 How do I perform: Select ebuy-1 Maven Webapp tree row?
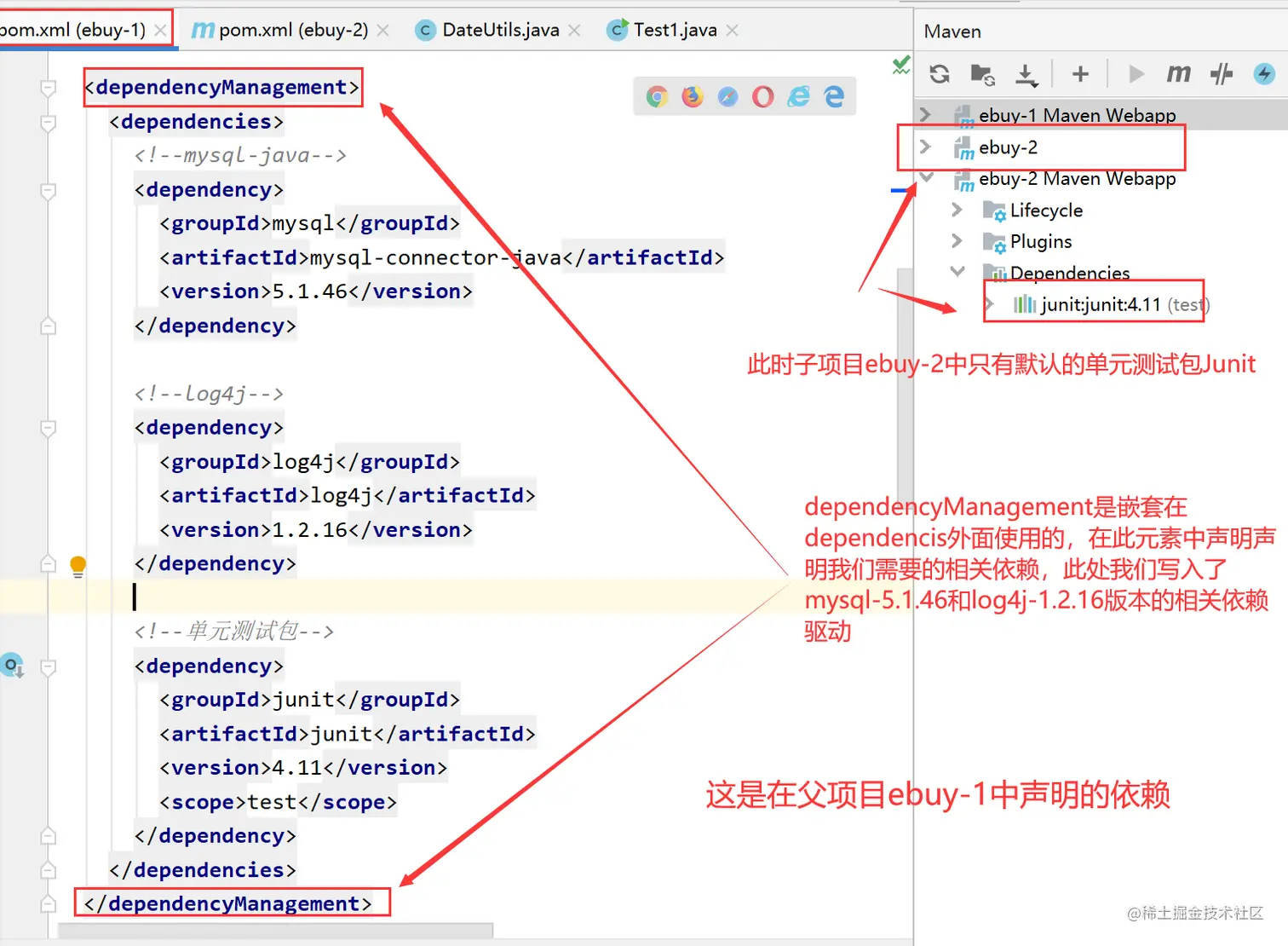pos(1101,114)
